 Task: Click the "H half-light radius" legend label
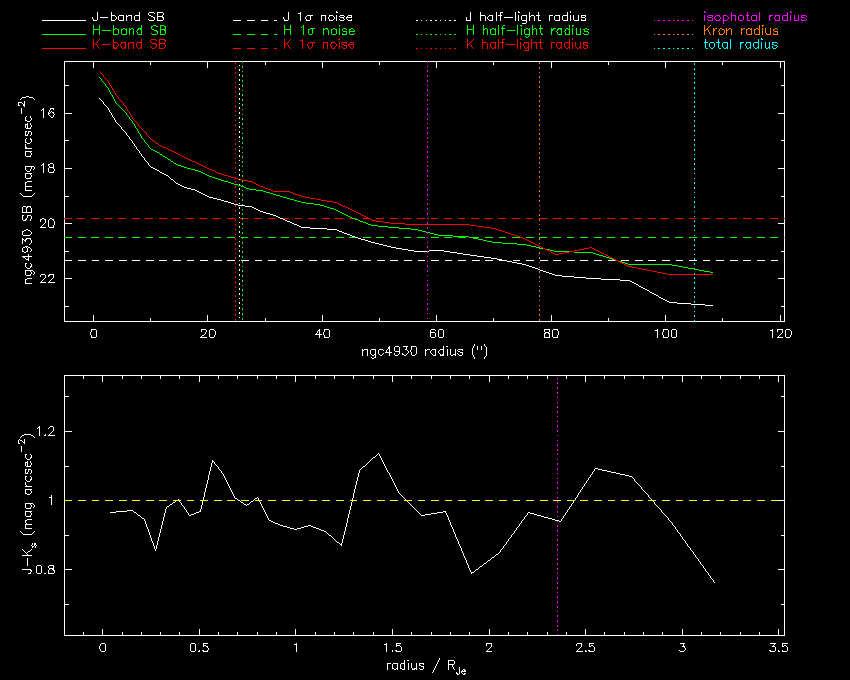click(527, 31)
